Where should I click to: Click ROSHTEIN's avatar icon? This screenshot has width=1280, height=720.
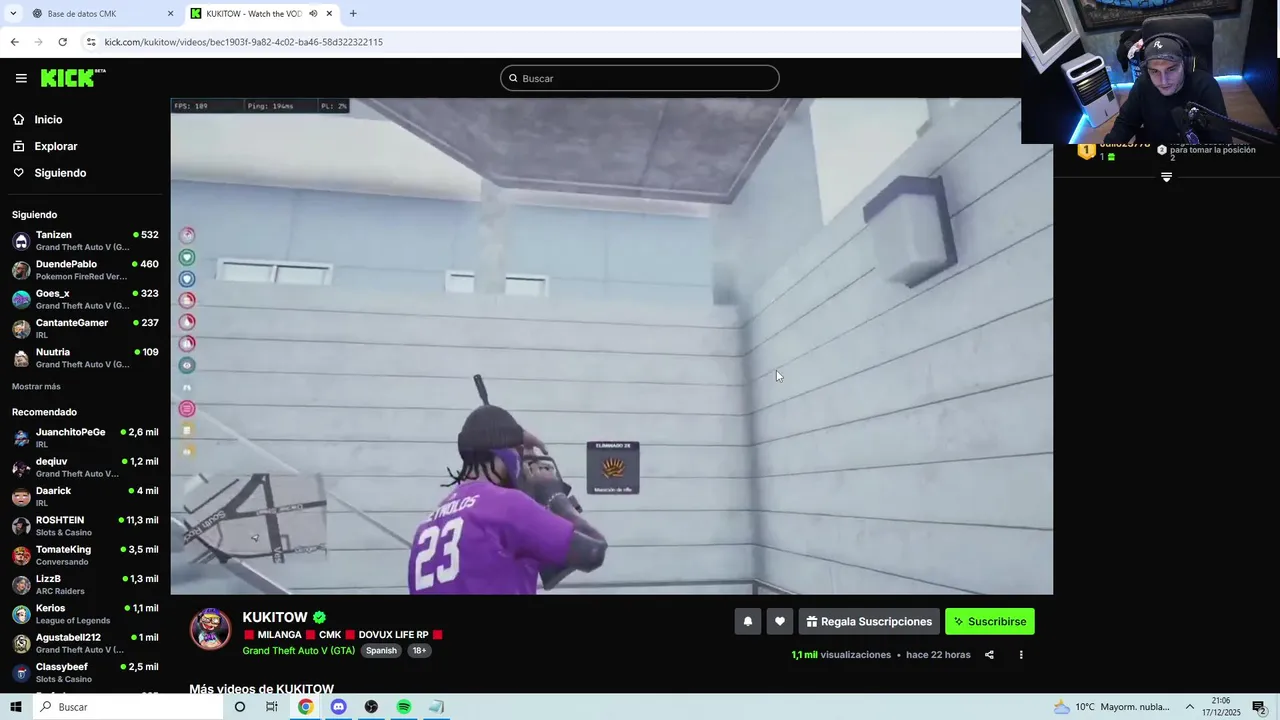(21, 526)
